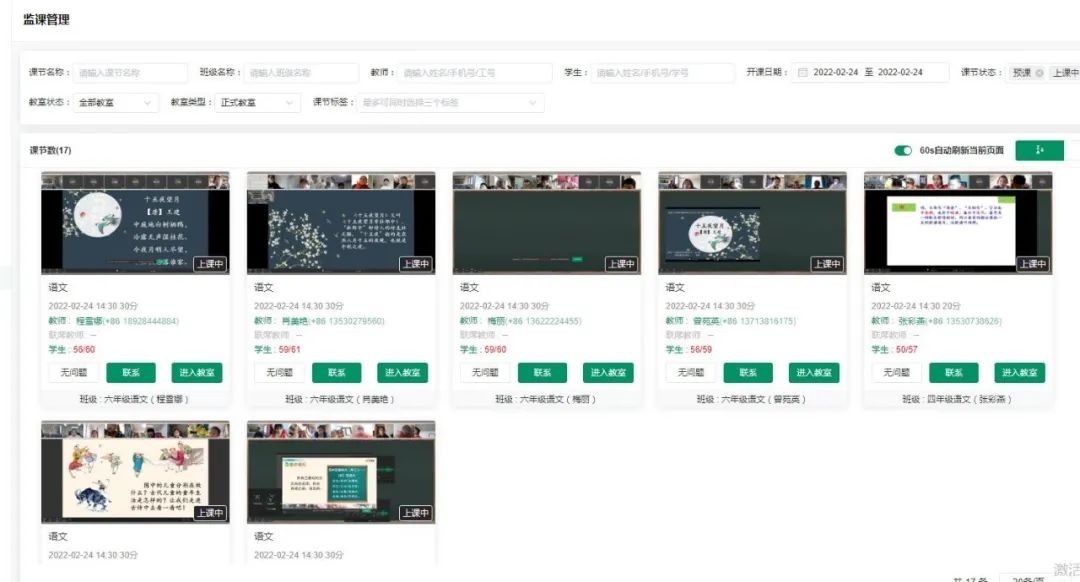Screen dimensions: 1080x582
Task: Click 上课中 badge on 张彩燕's class thumbnail
Action: click(1032, 264)
